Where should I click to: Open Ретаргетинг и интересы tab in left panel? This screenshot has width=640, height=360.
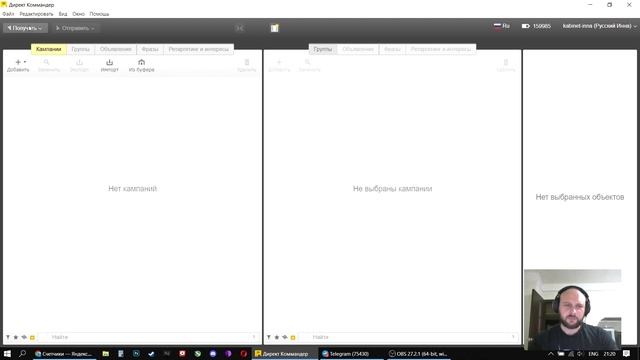pyautogui.click(x=198, y=49)
